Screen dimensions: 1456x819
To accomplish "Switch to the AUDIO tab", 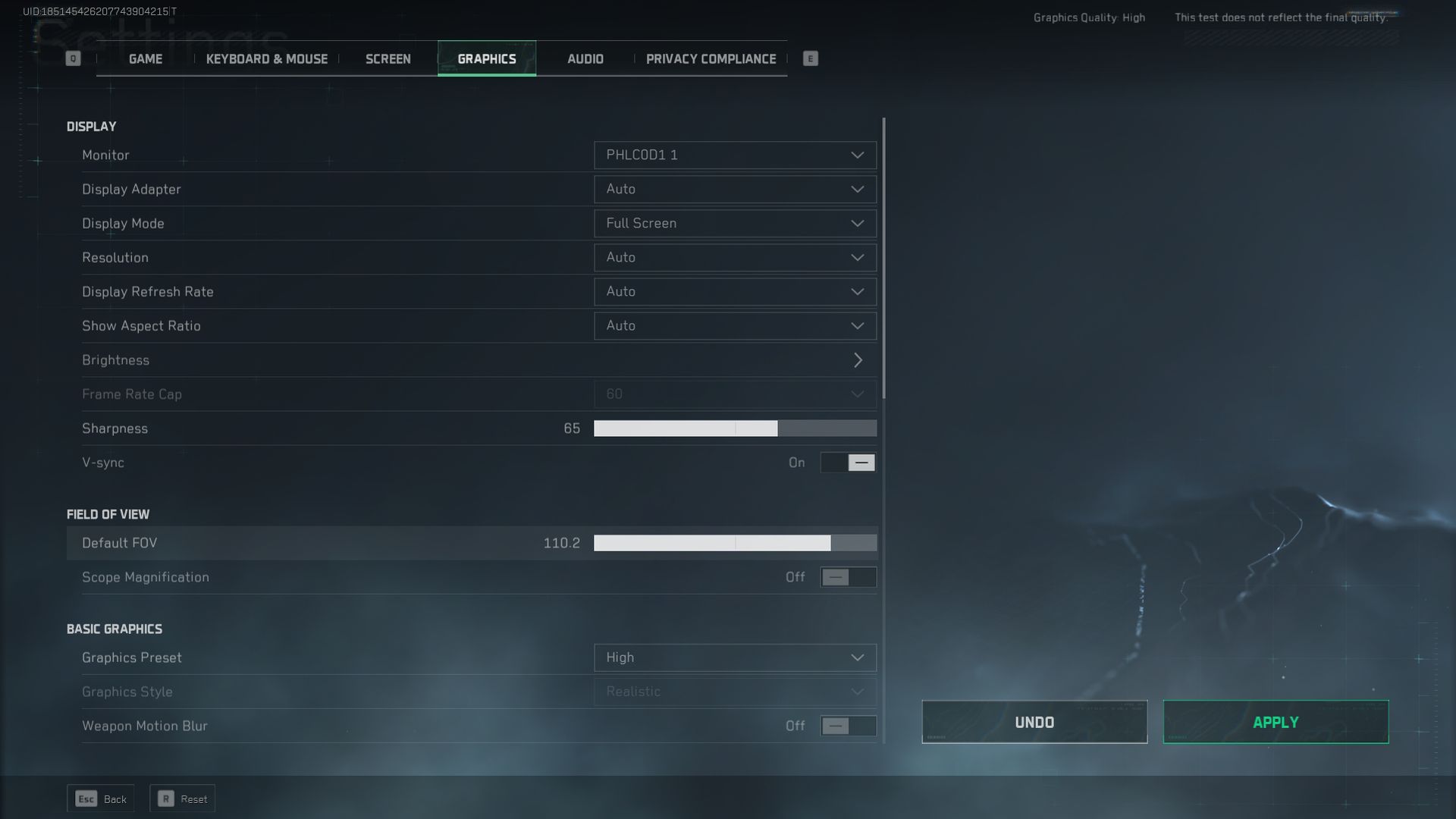I will click(x=584, y=57).
